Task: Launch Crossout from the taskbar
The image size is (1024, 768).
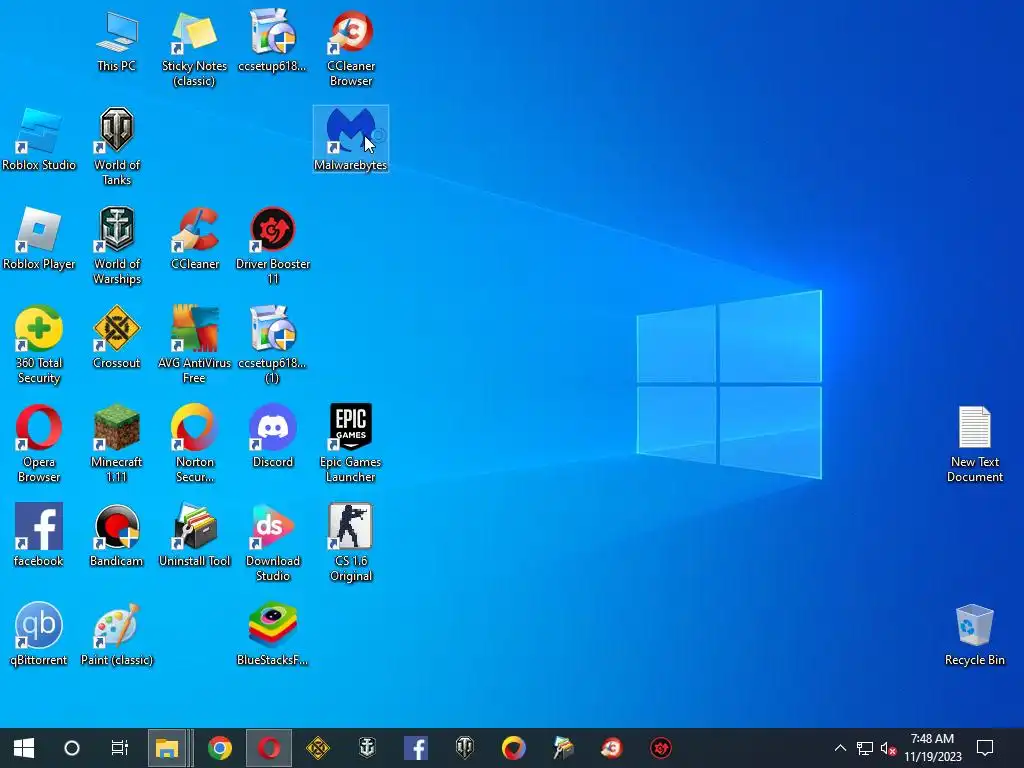Action: [318, 748]
